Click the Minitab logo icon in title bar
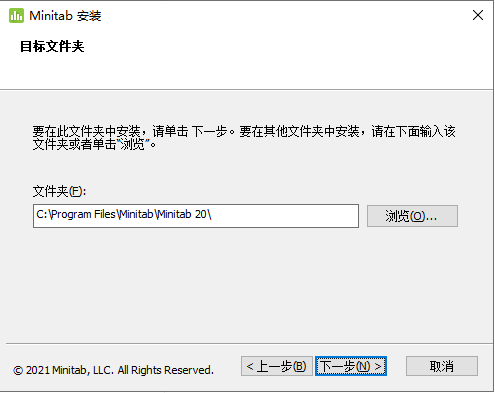This screenshot has width=495, height=393. pos(16,16)
